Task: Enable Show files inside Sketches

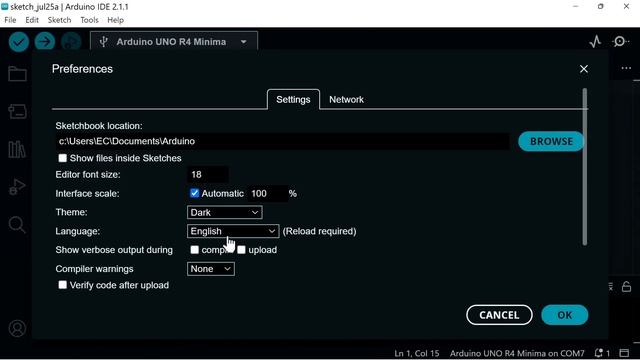Action: point(62,158)
